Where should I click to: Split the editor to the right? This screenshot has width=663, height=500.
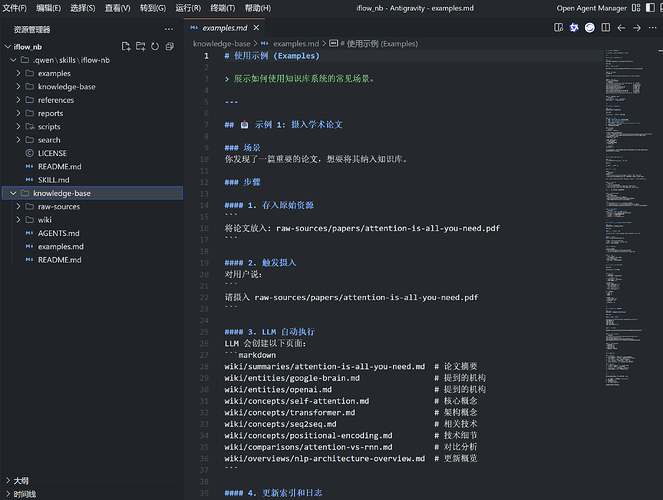click(605, 28)
